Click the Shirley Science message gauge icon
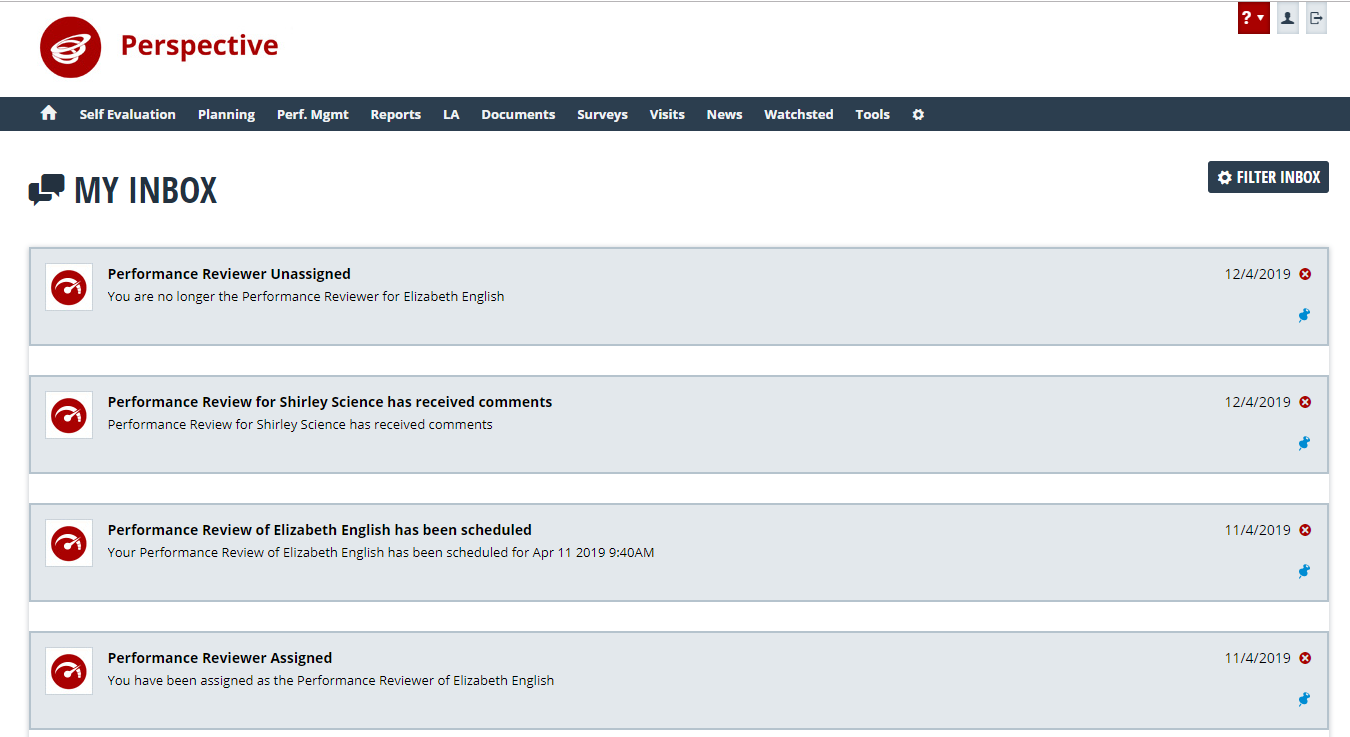Screen dimensions: 1350x737 pos(69,415)
